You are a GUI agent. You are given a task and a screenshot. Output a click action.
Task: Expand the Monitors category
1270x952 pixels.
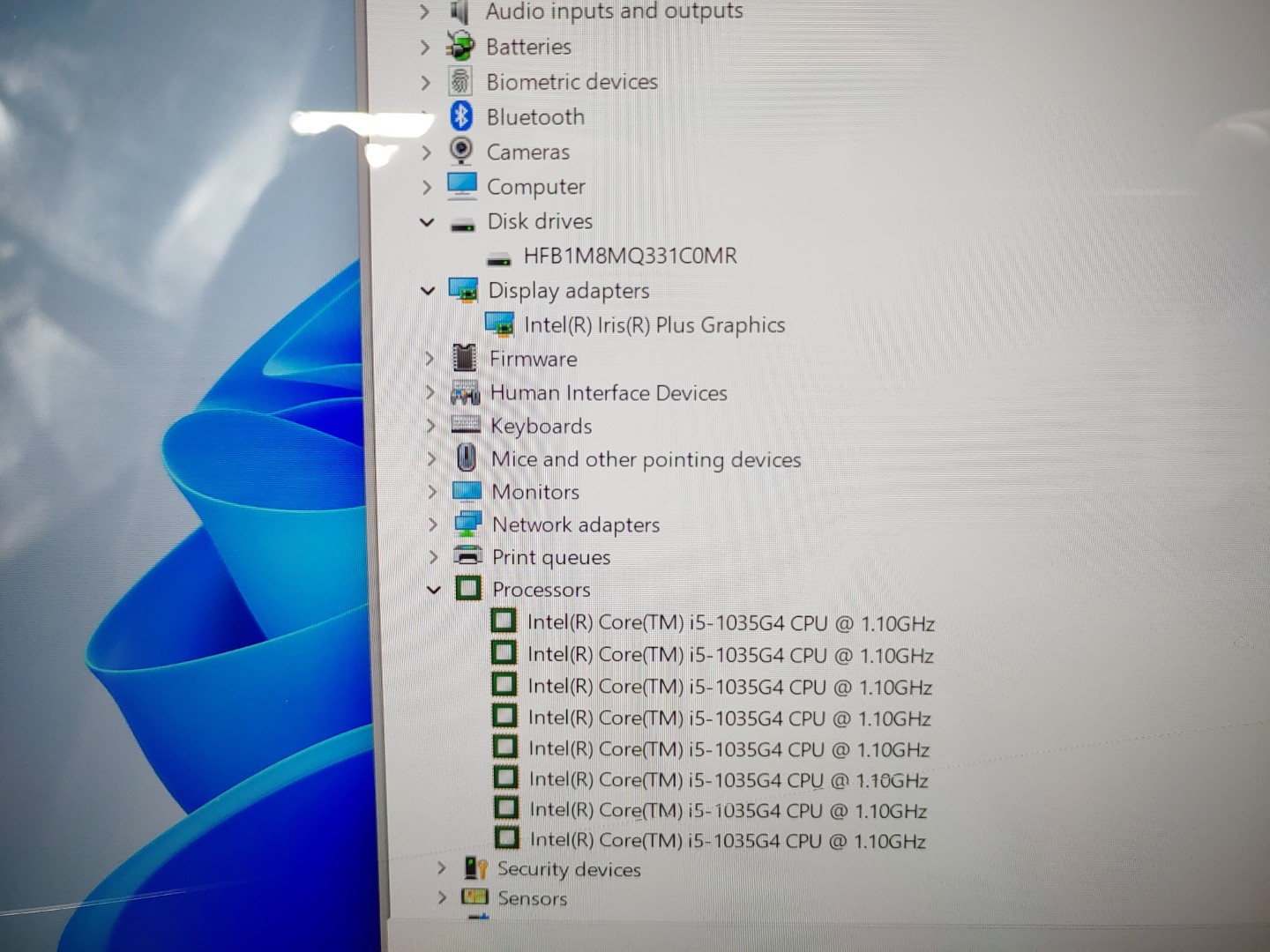coord(432,492)
